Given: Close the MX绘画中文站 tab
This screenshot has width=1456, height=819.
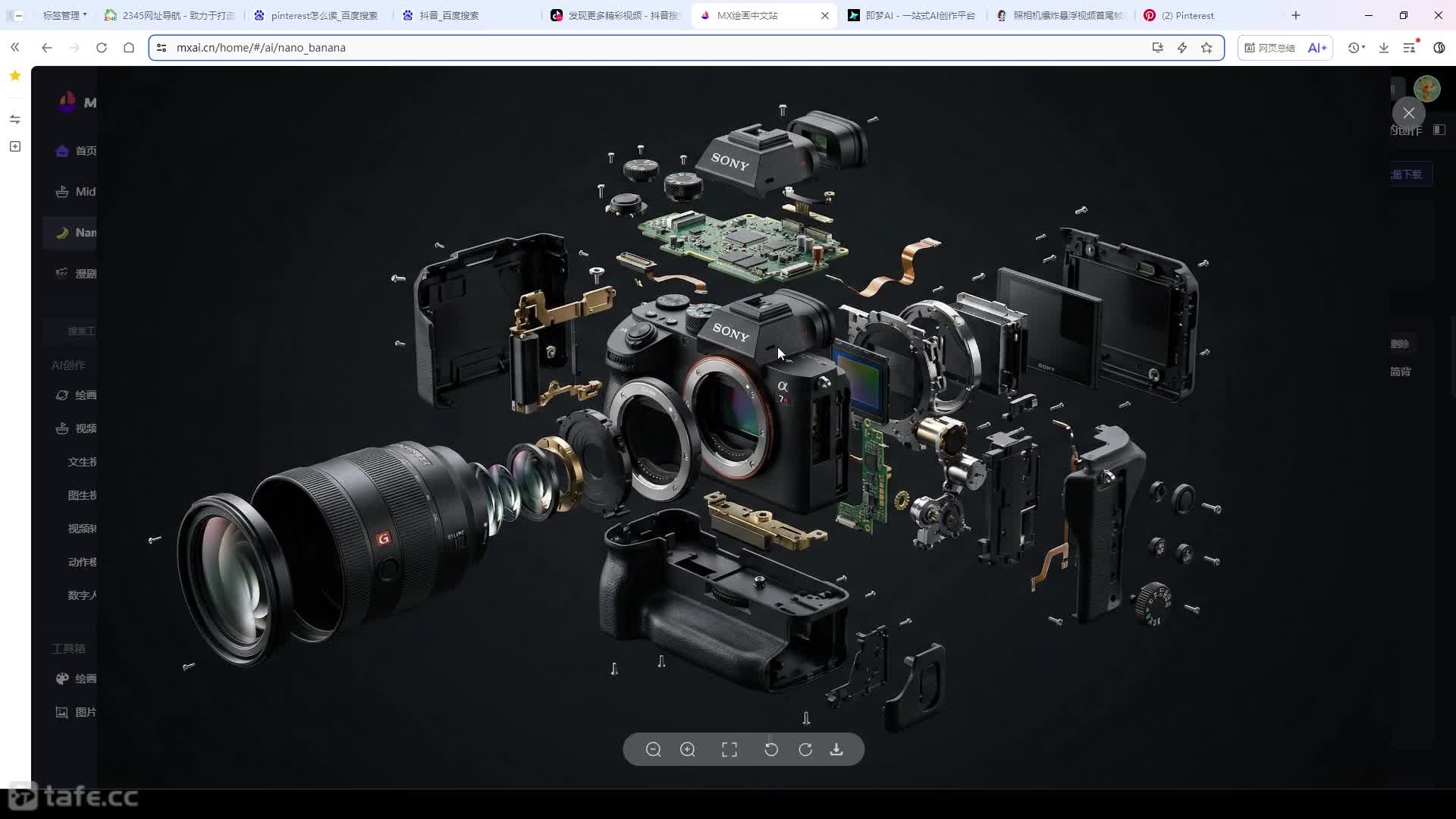Looking at the screenshot, I should click(825, 15).
